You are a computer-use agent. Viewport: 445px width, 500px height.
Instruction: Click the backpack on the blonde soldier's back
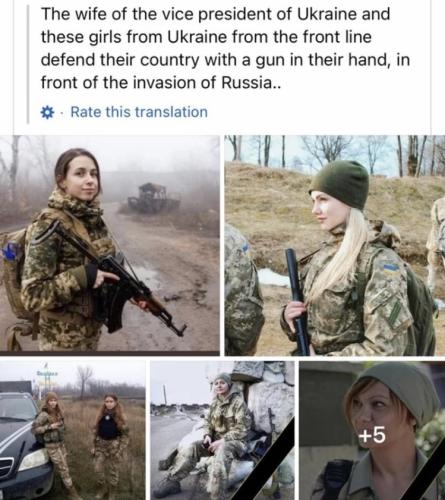pyautogui.click(x=421, y=305)
